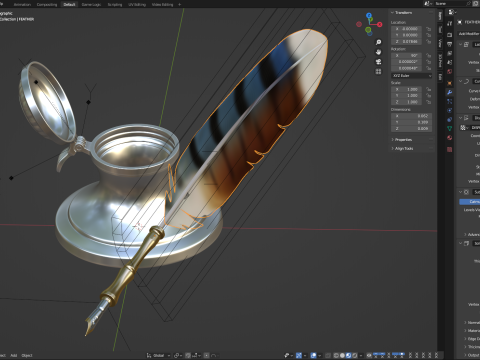480x360 pixels.
Task: Switch to the UV Editing workspace tab
Action: click(137, 4)
